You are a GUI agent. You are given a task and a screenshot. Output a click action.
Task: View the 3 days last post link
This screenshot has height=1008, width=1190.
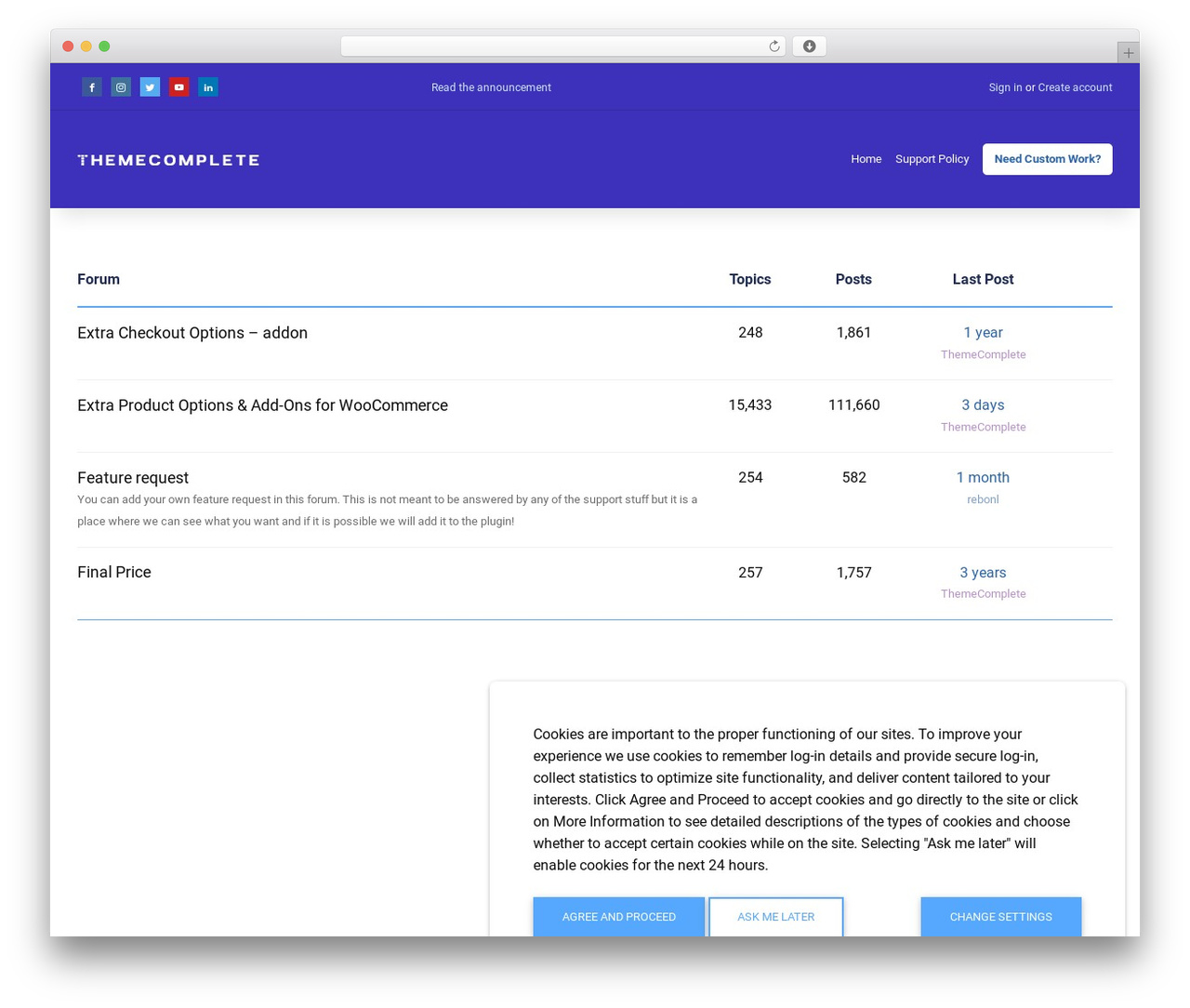(x=983, y=405)
